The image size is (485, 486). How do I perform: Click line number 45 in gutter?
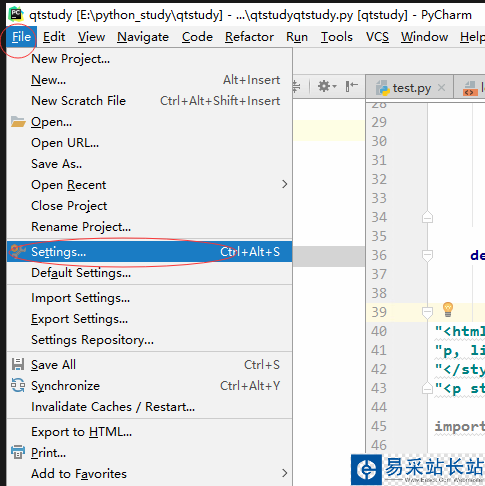click(x=379, y=426)
